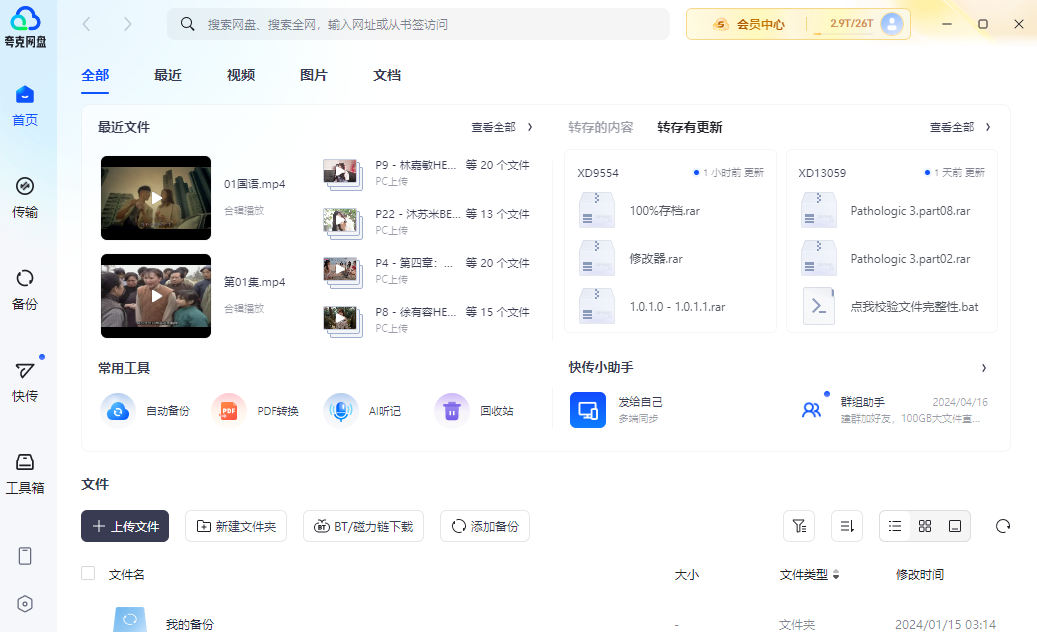Screen dimensions: 1037x632
Task: Click the 新建文件夹 new folder button
Action: click(x=237, y=526)
